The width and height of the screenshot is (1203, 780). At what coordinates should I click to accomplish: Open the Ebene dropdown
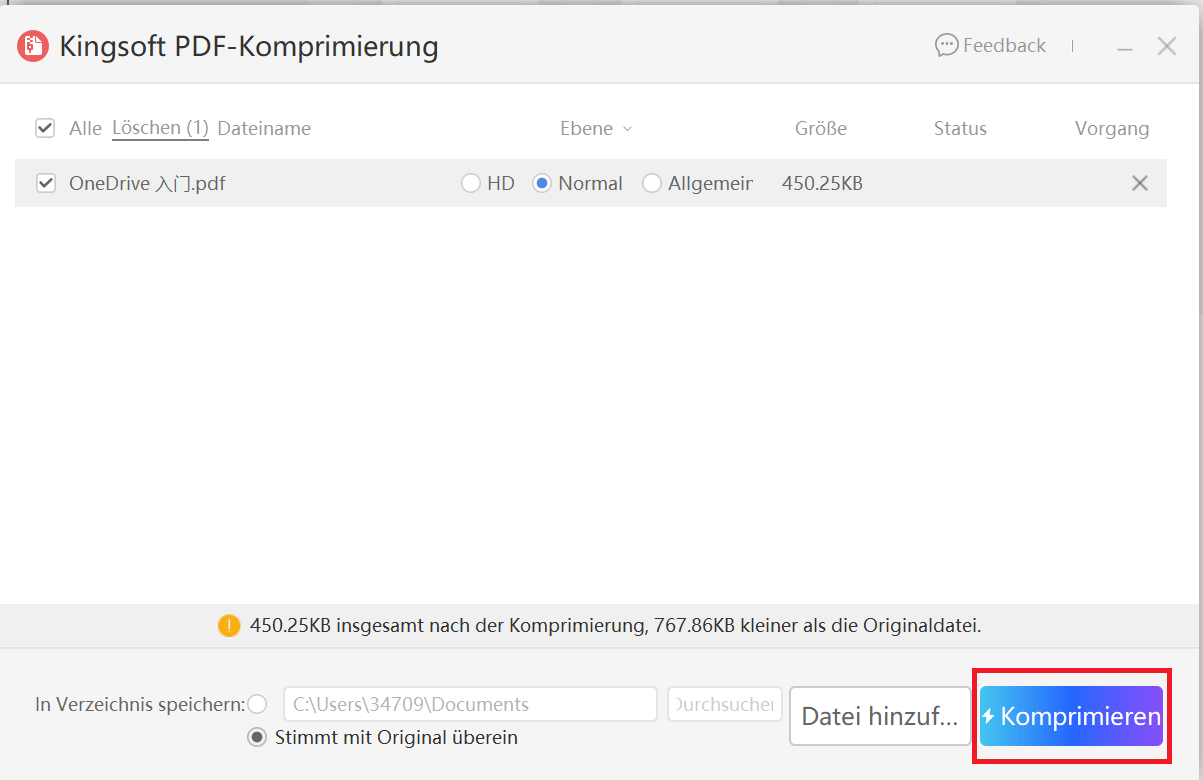pos(596,128)
